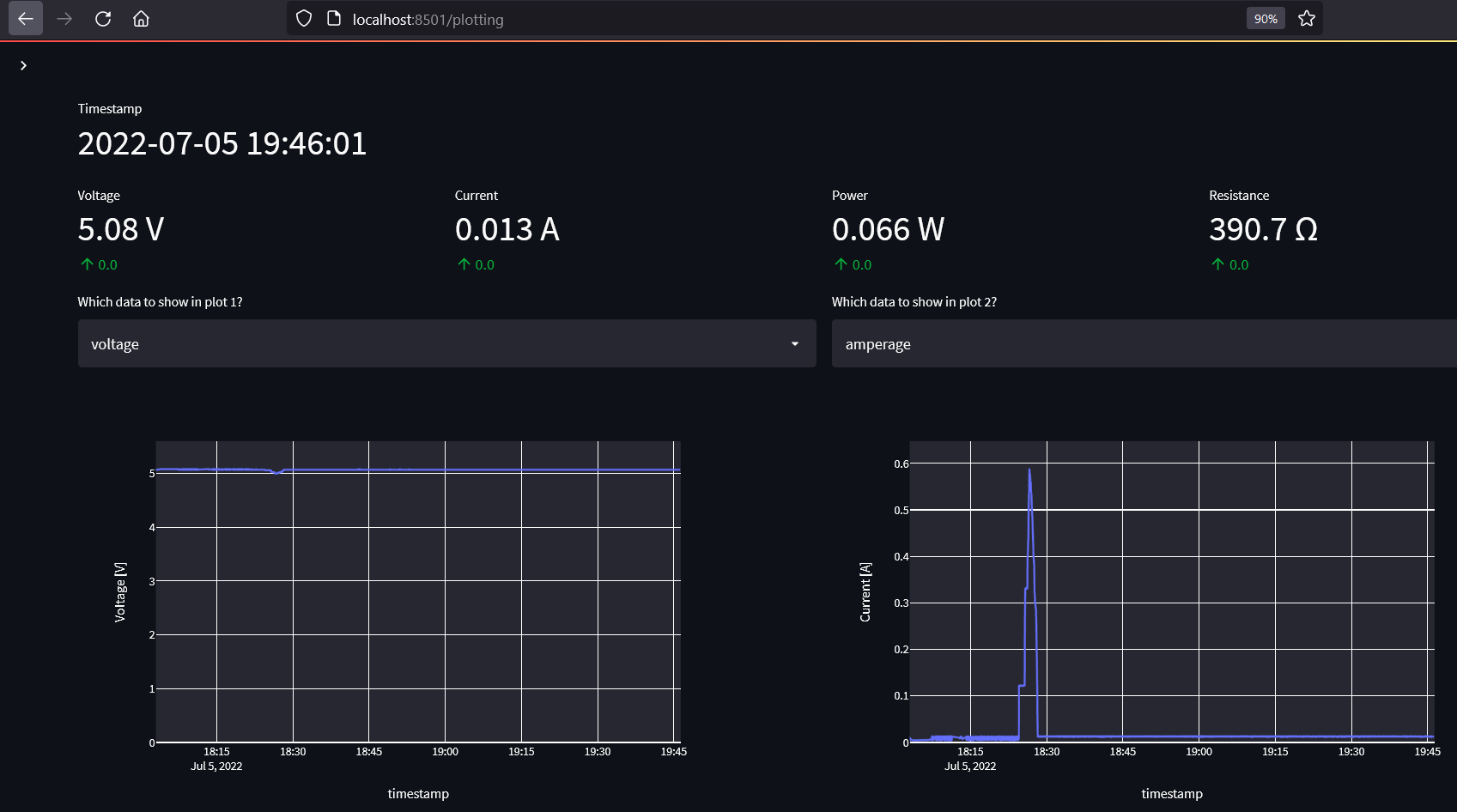Click the 'Which data to show in plot 2?' label

point(914,302)
